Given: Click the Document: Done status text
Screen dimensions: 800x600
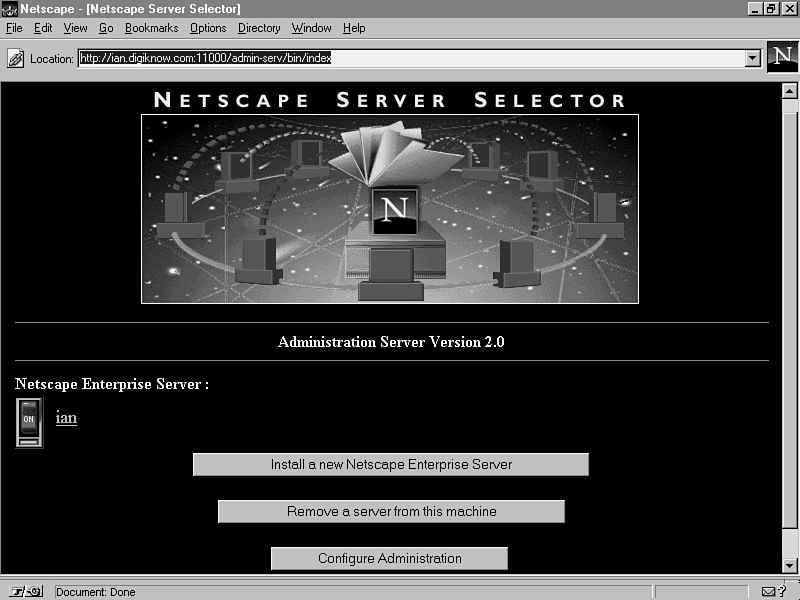Looking at the screenshot, I should tap(96, 592).
